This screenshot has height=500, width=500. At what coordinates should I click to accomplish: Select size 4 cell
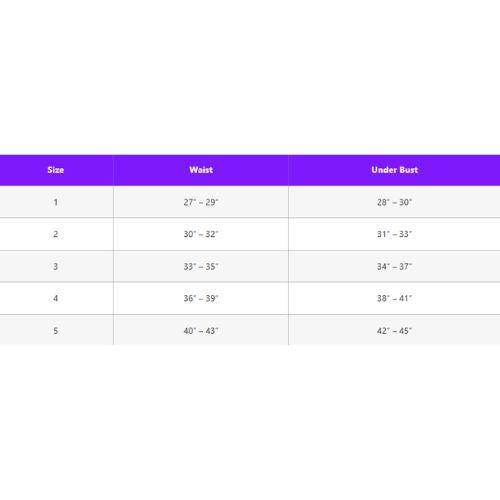(x=56, y=298)
